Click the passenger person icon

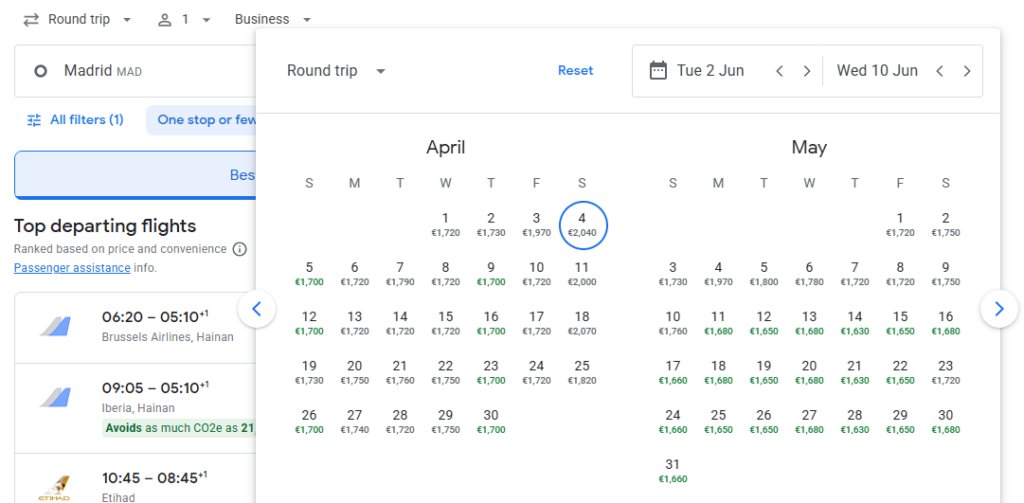(x=166, y=20)
